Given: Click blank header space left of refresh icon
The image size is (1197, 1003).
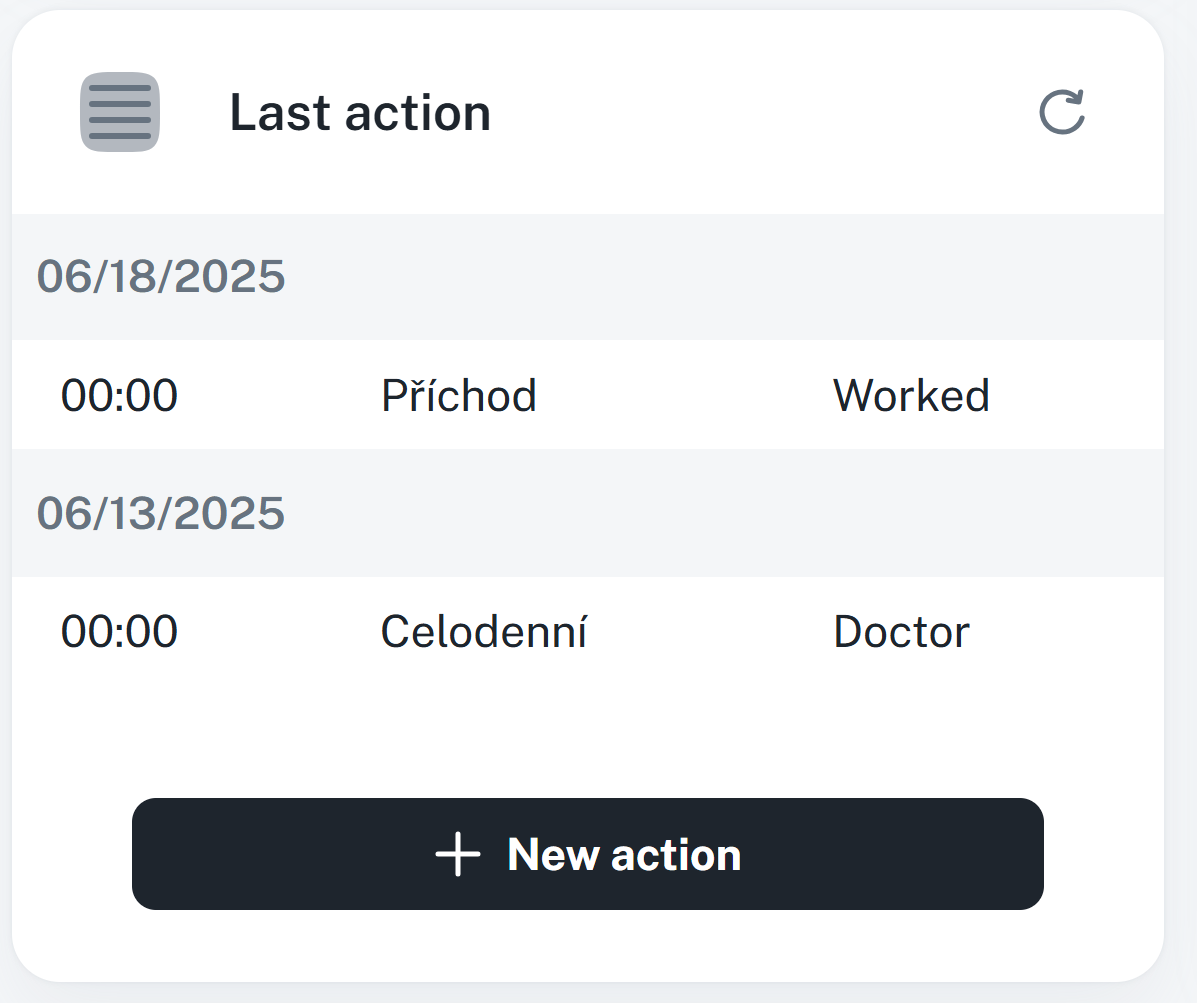Looking at the screenshot, I should [x=760, y=113].
